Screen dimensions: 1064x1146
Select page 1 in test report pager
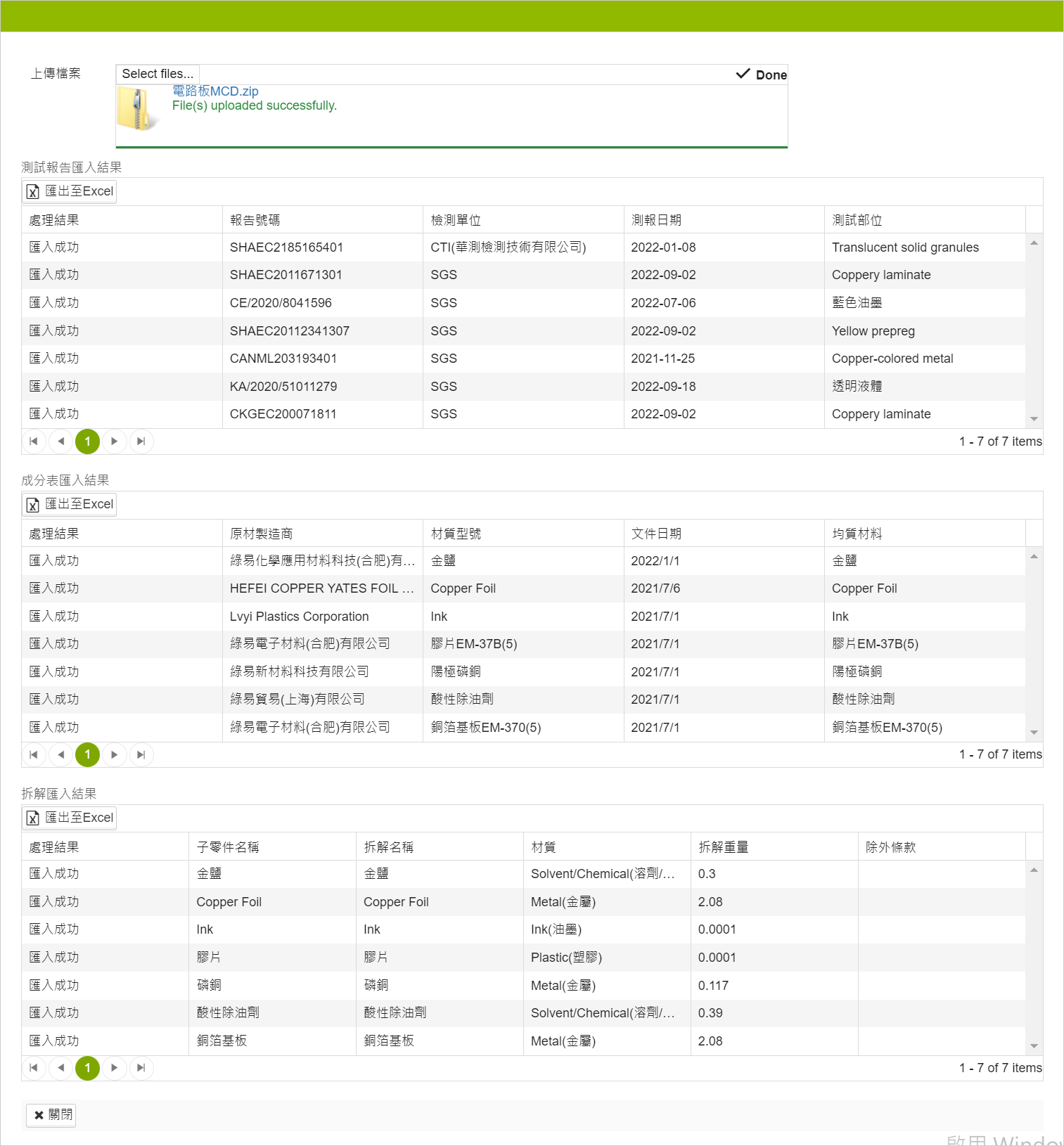(88, 442)
